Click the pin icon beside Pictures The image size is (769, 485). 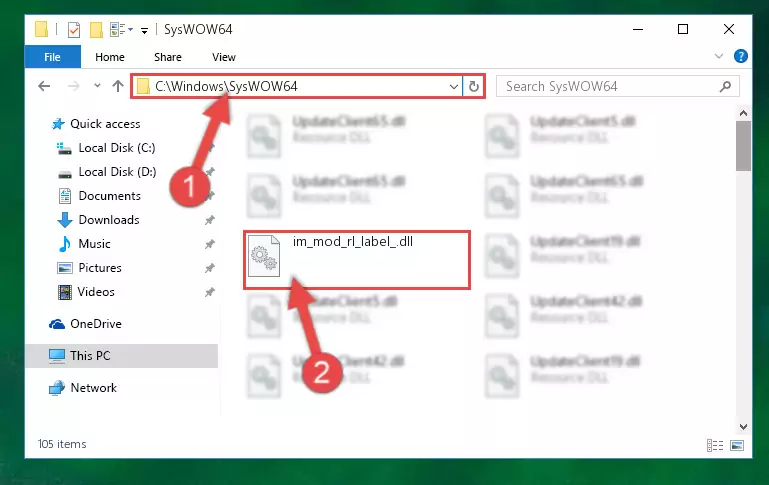pos(209,268)
